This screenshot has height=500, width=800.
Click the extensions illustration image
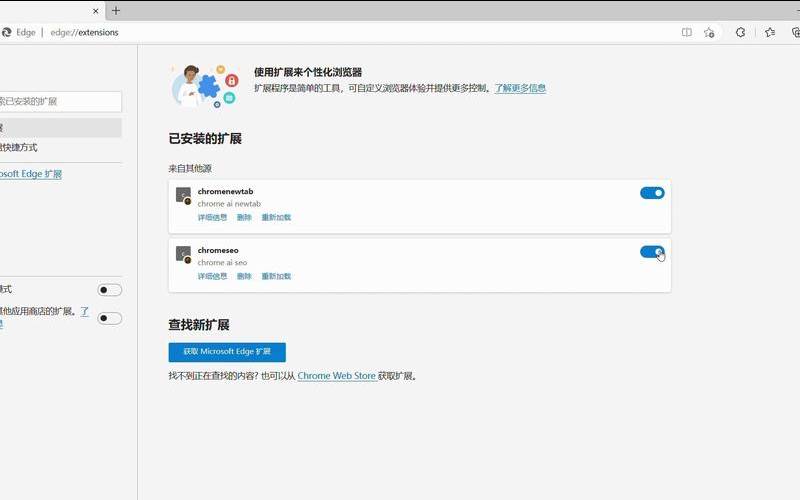205,86
